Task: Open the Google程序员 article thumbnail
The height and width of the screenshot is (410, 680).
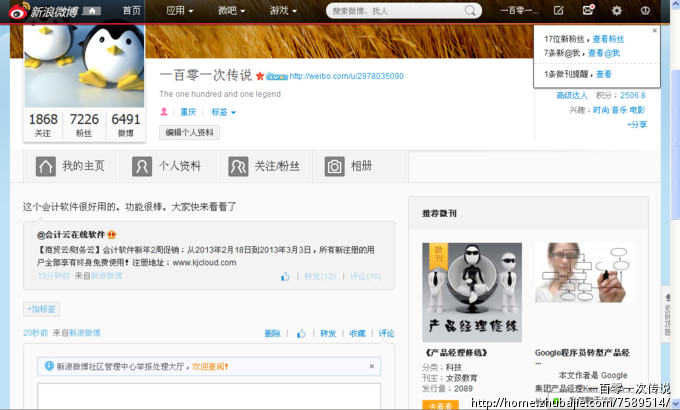Action: (x=585, y=272)
